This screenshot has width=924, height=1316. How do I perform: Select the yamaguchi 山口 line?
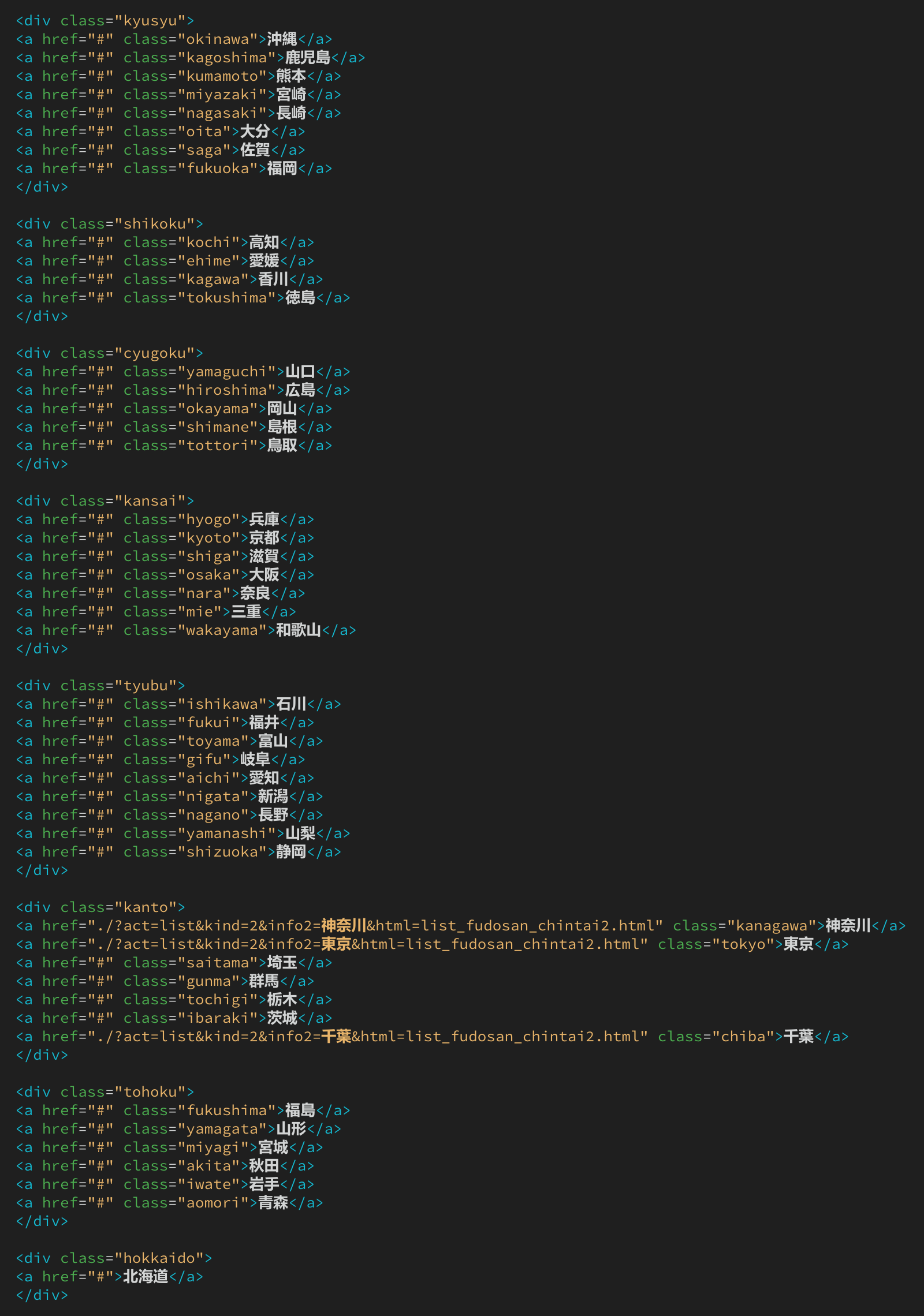click(183, 372)
